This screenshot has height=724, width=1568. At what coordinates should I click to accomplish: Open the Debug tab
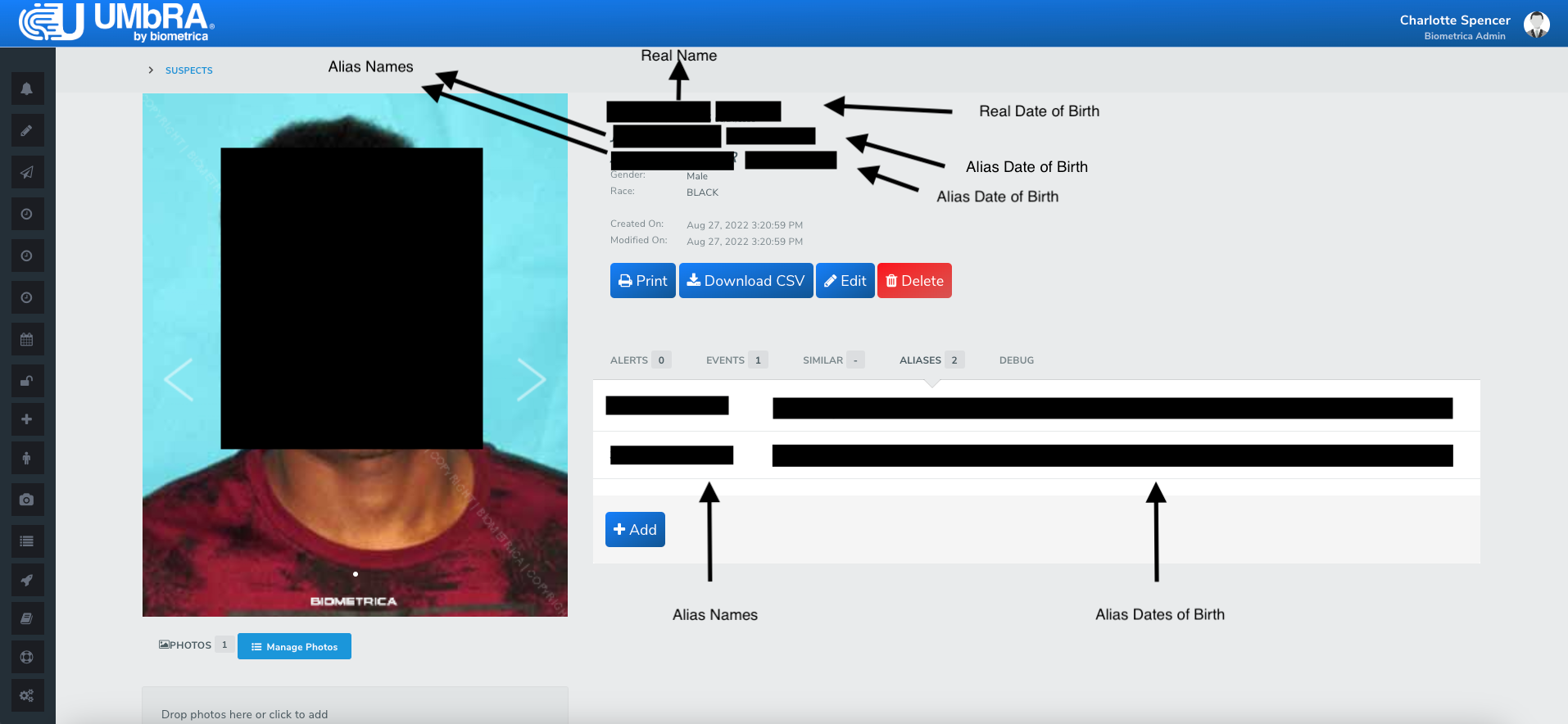[x=1016, y=360]
